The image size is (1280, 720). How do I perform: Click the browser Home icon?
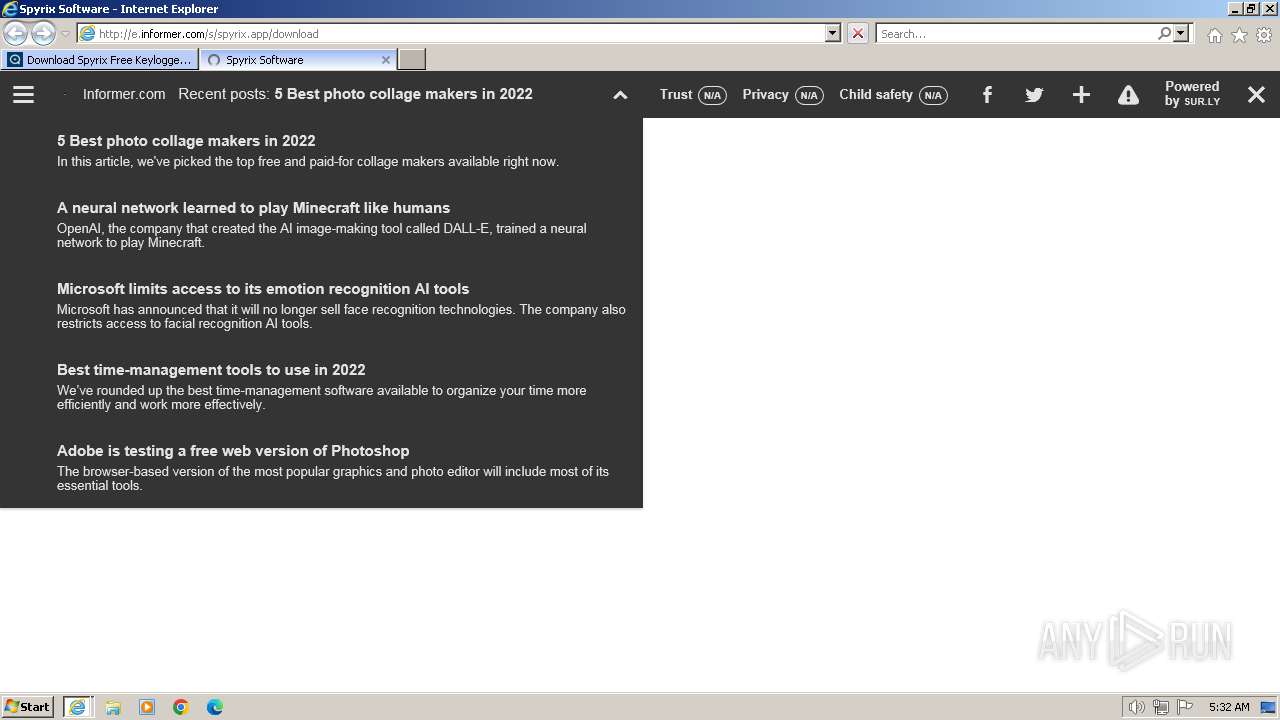pyautogui.click(x=1214, y=35)
